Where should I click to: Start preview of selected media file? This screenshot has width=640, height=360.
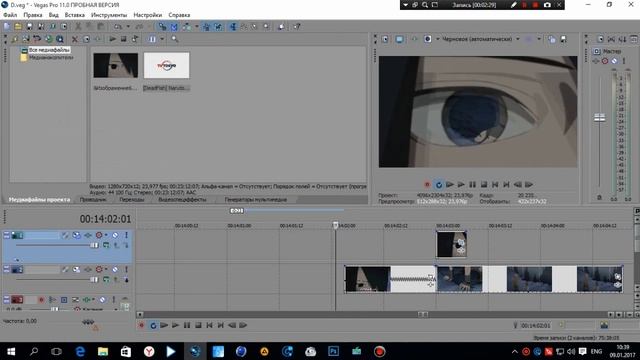click(112, 39)
